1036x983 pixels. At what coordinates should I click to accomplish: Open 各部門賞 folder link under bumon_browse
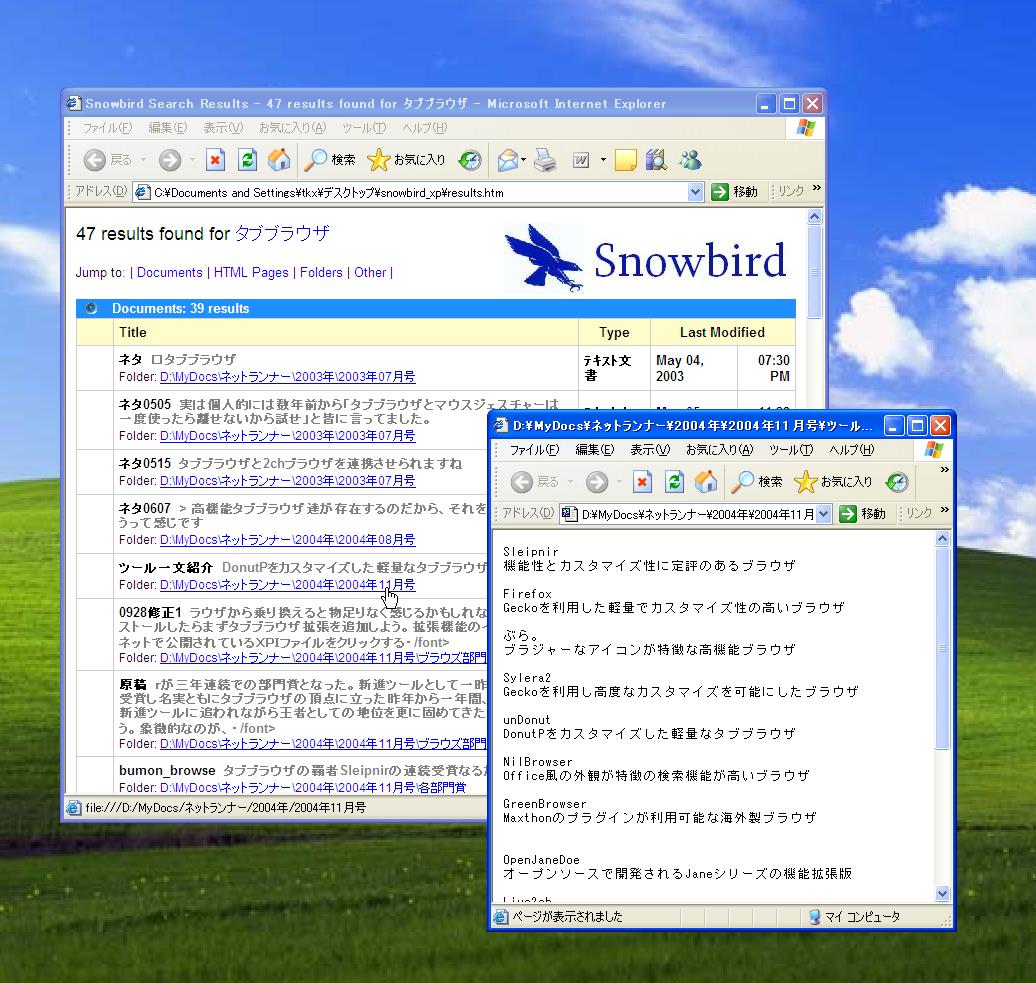(313, 787)
